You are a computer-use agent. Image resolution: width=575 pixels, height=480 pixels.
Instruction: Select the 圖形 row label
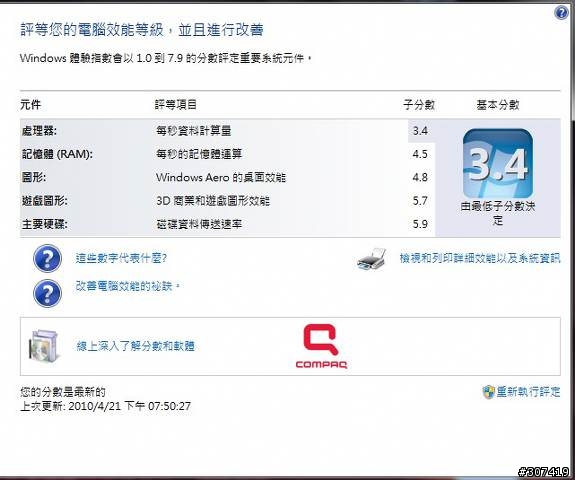point(34,177)
